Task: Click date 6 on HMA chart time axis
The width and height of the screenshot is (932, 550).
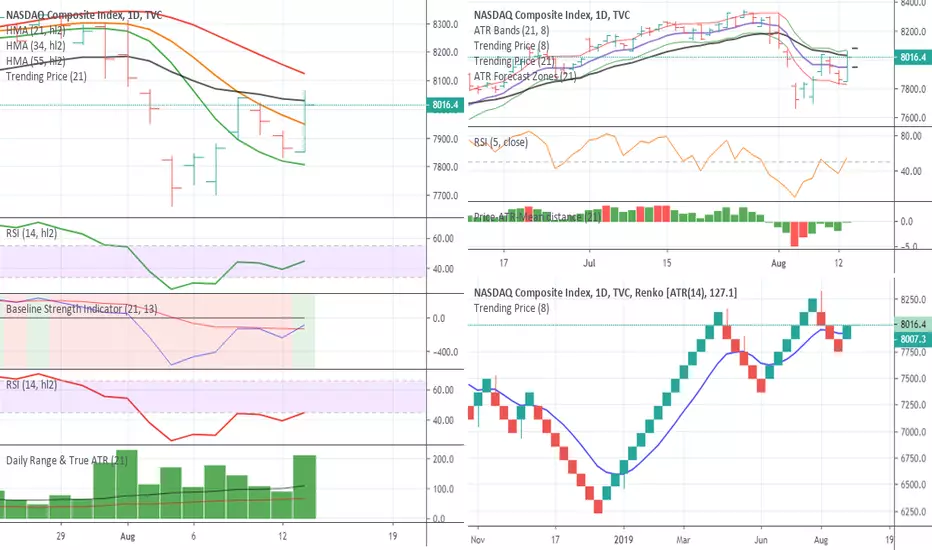Action: point(194,536)
